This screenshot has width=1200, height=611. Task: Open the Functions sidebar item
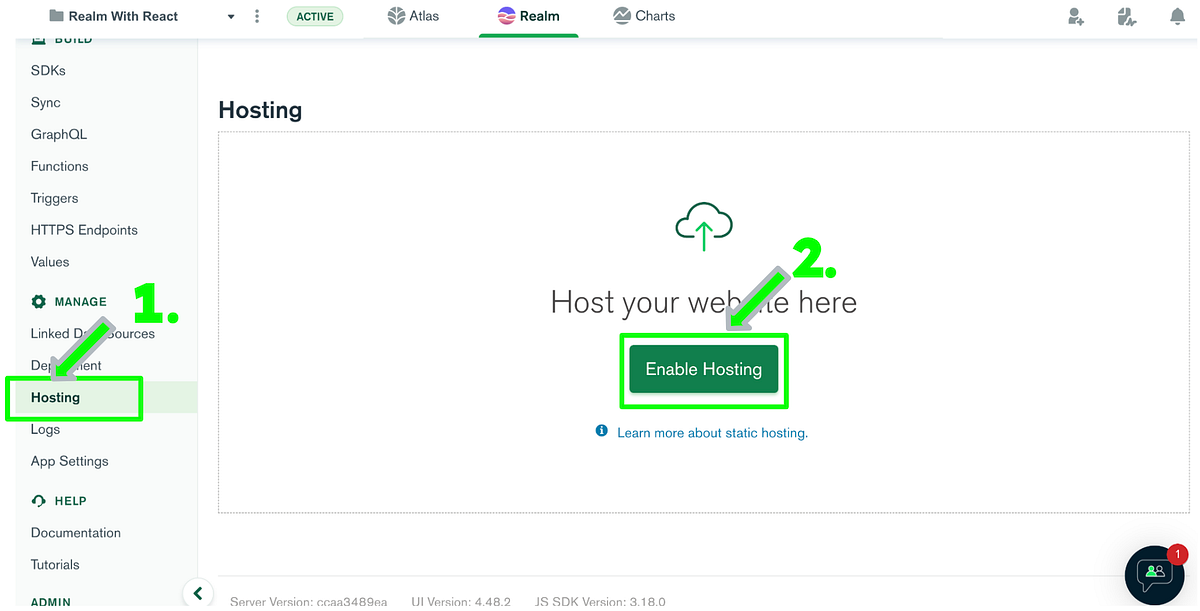pyautogui.click(x=59, y=165)
